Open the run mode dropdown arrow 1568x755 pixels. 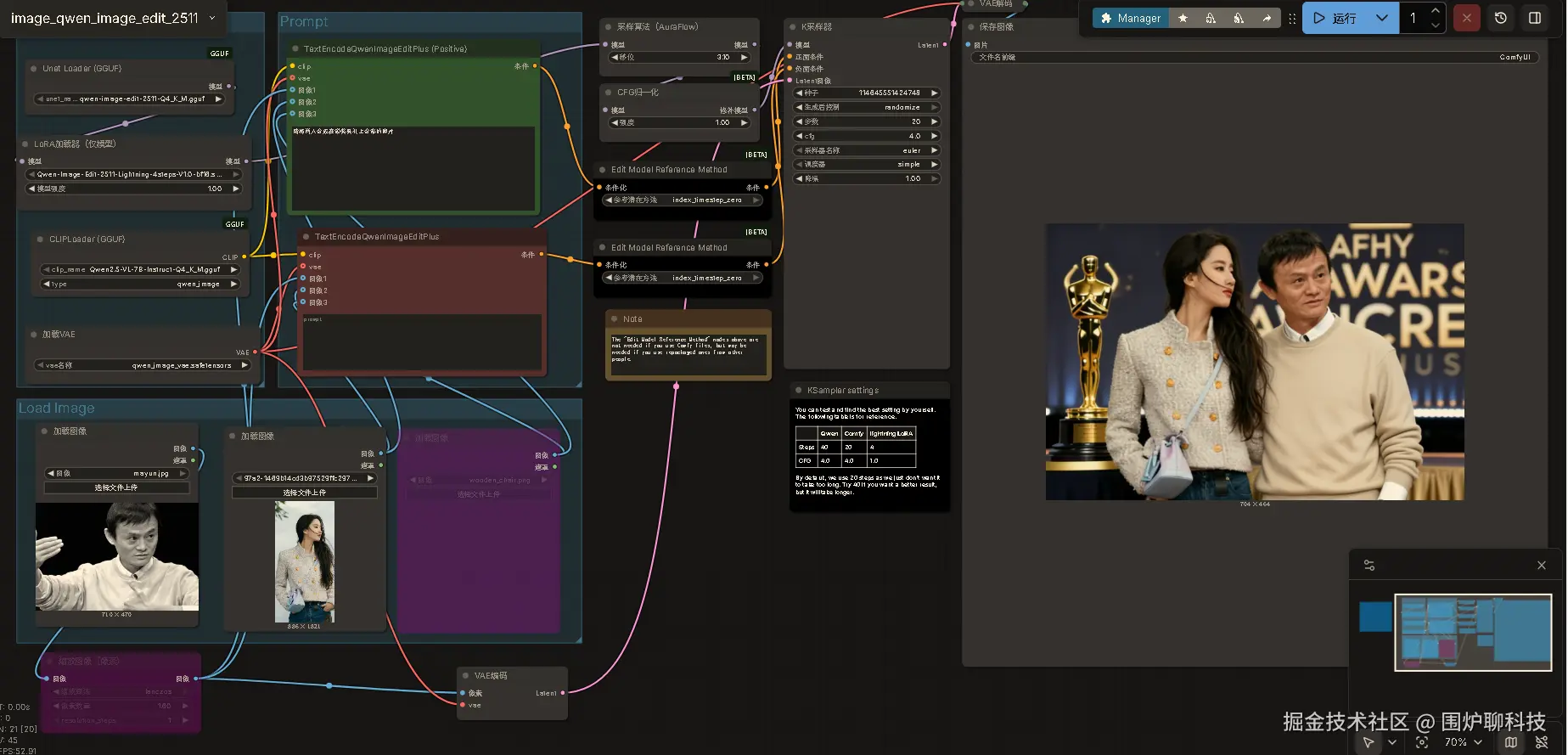coord(1382,18)
